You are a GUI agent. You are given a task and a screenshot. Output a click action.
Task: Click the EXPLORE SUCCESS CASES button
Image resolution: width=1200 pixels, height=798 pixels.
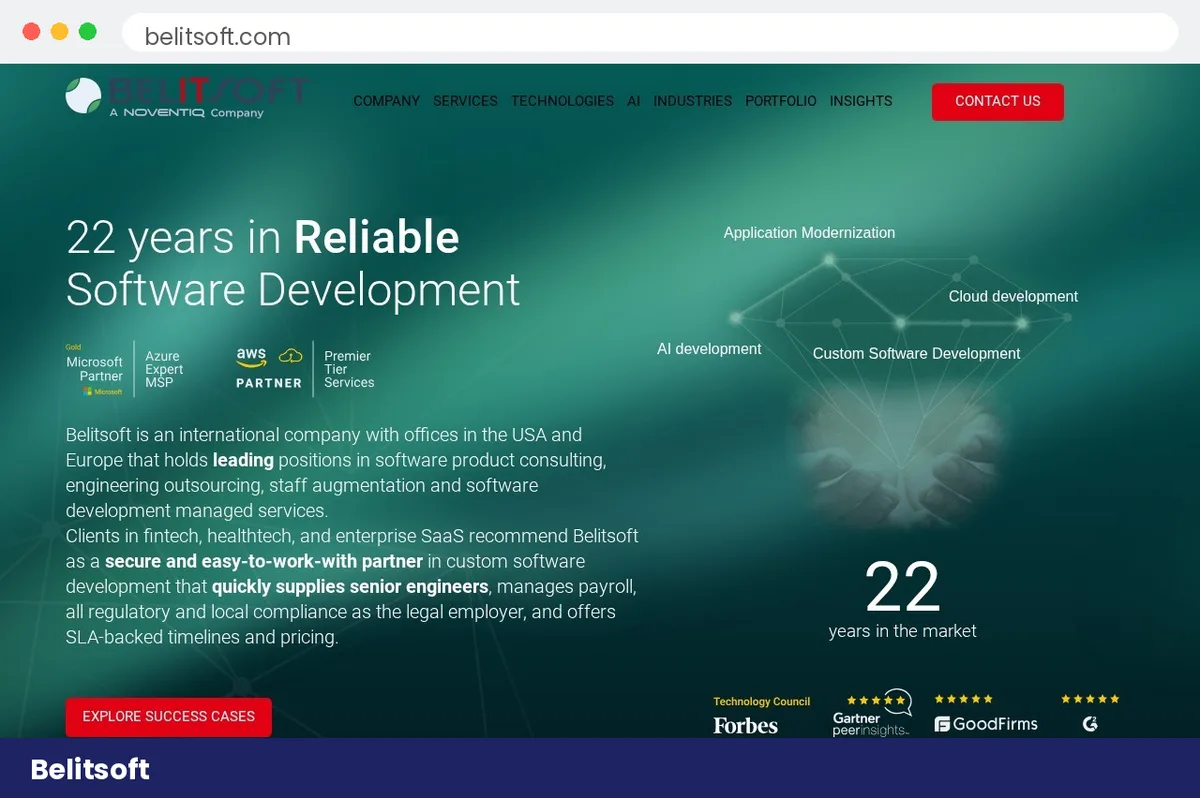click(x=168, y=717)
